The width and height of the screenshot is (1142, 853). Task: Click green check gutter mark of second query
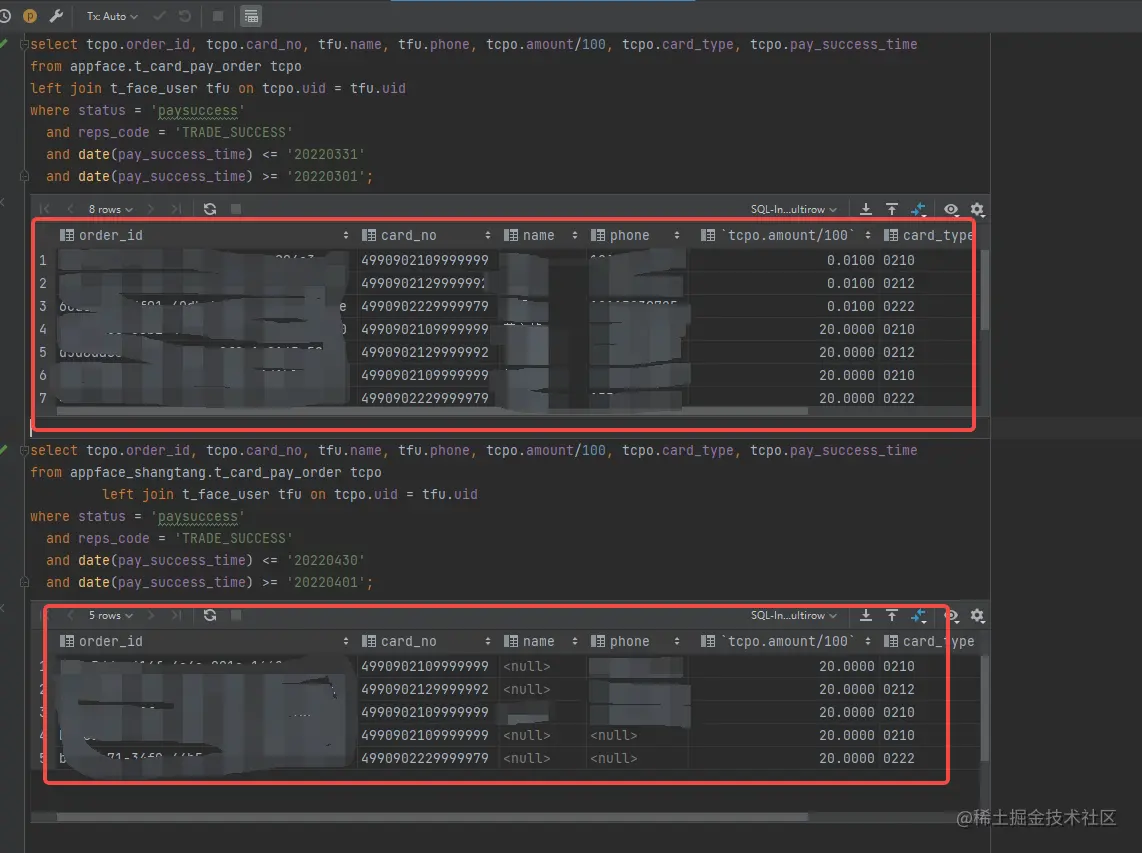[x=3, y=451]
